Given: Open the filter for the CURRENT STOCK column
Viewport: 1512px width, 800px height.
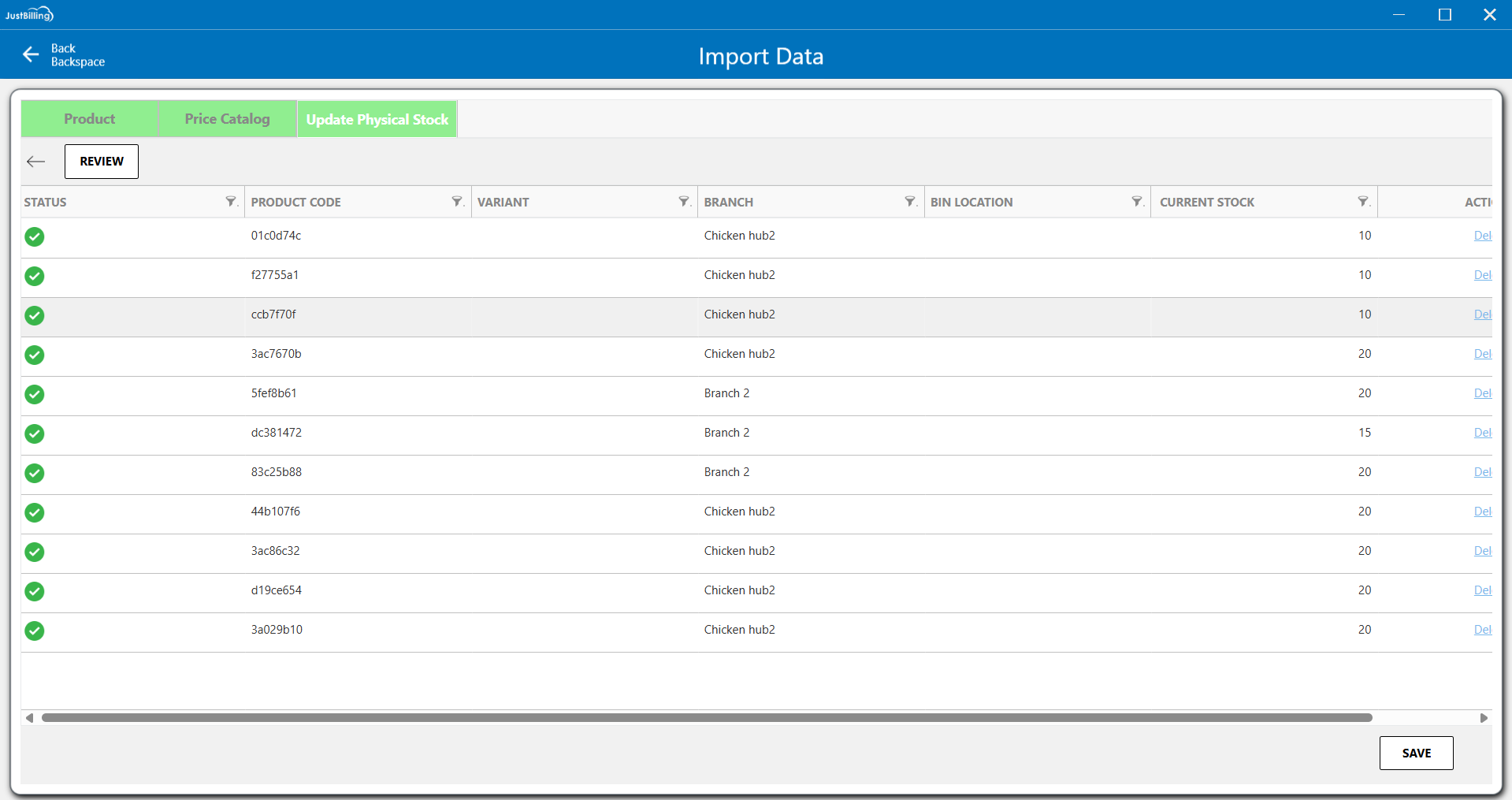Looking at the screenshot, I should coord(1363,202).
